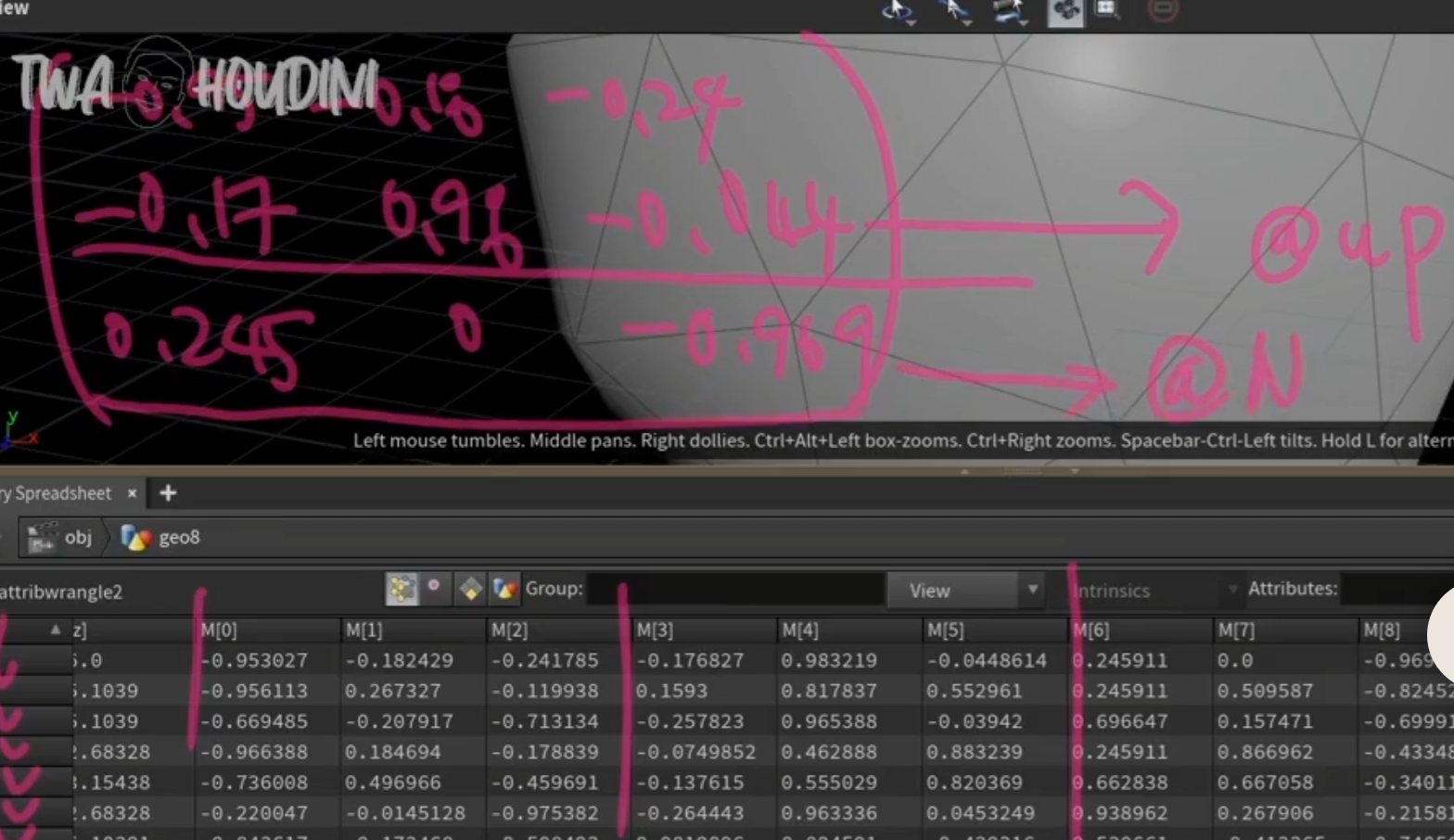Click the M[7] column header
The height and width of the screenshot is (840, 1454).
click(x=1287, y=630)
